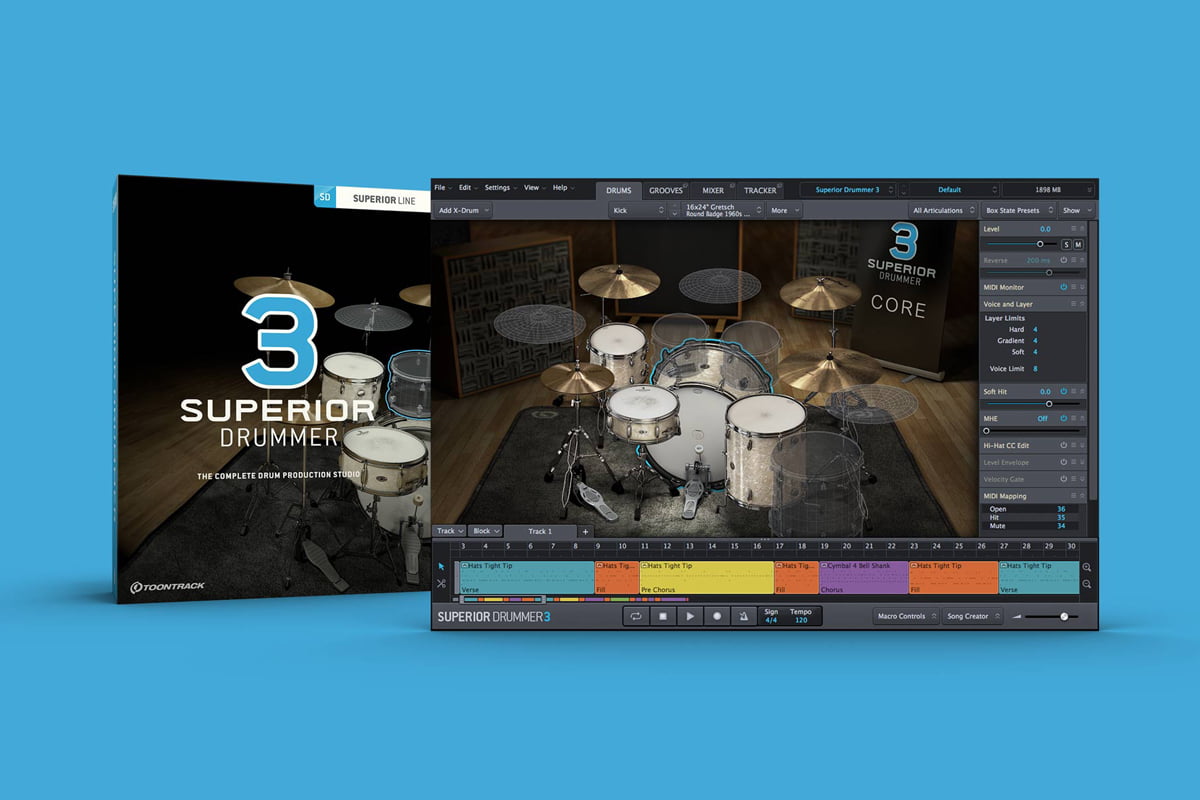Open the View menu
The image size is (1200, 800).
point(534,187)
